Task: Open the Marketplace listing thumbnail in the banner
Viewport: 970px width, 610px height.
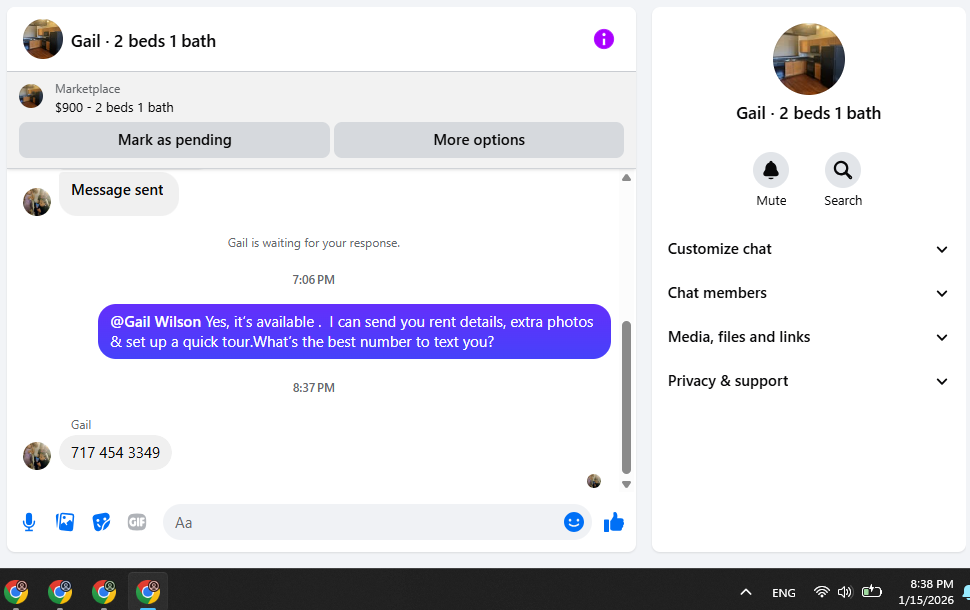Action: (x=31, y=96)
